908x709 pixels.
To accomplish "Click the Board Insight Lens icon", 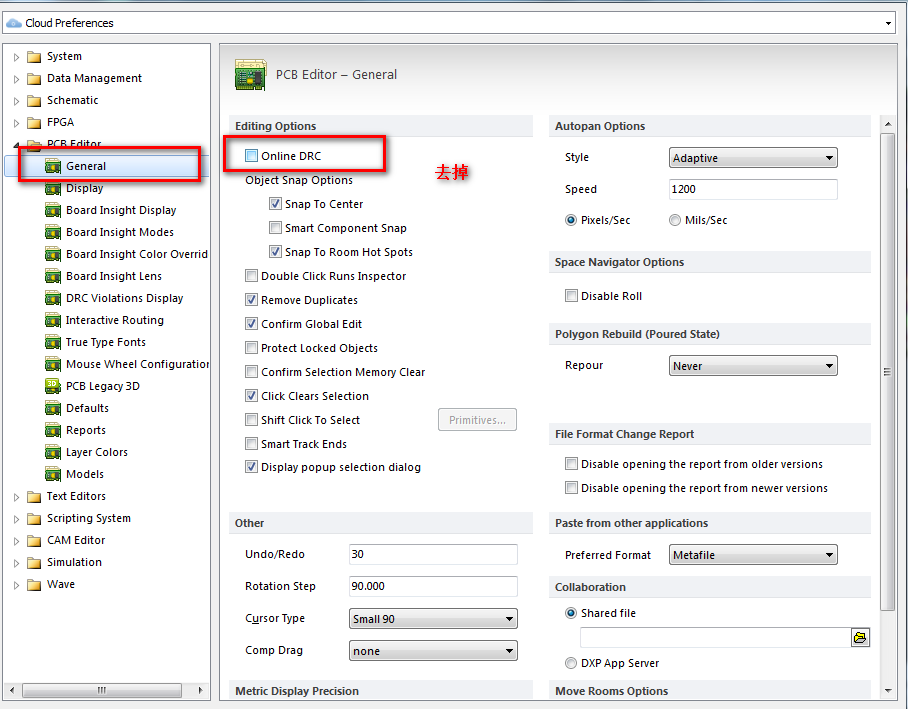I will tap(52, 276).
